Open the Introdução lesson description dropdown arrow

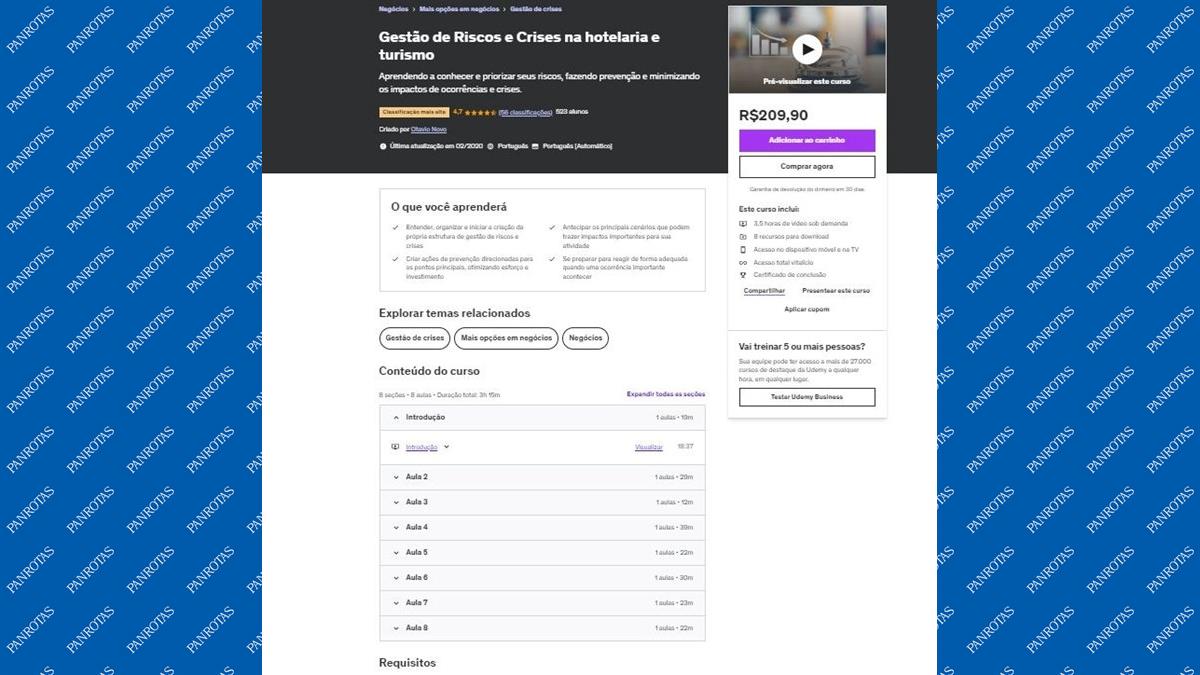click(446, 447)
